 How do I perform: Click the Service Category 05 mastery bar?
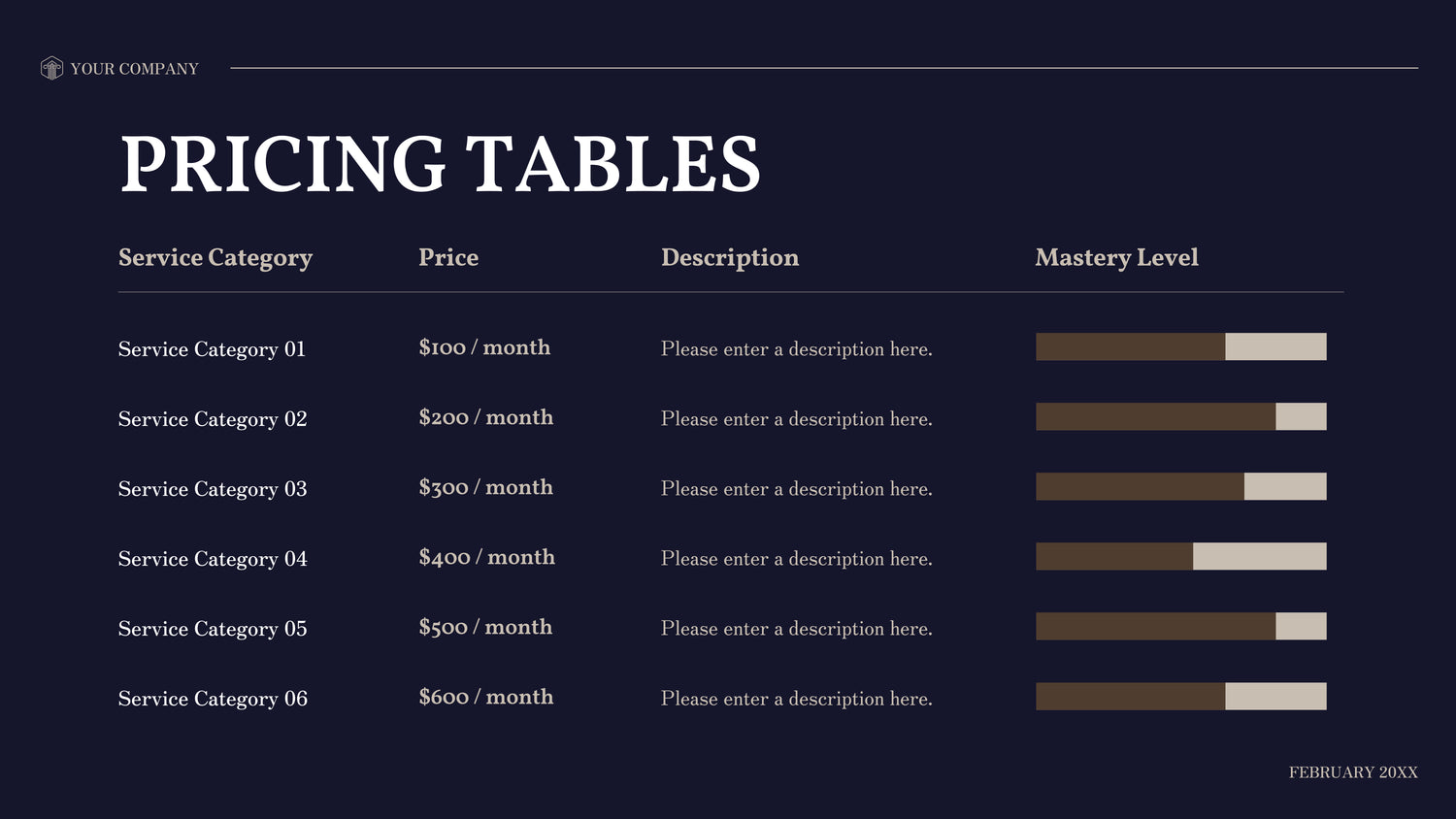tap(1180, 626)
